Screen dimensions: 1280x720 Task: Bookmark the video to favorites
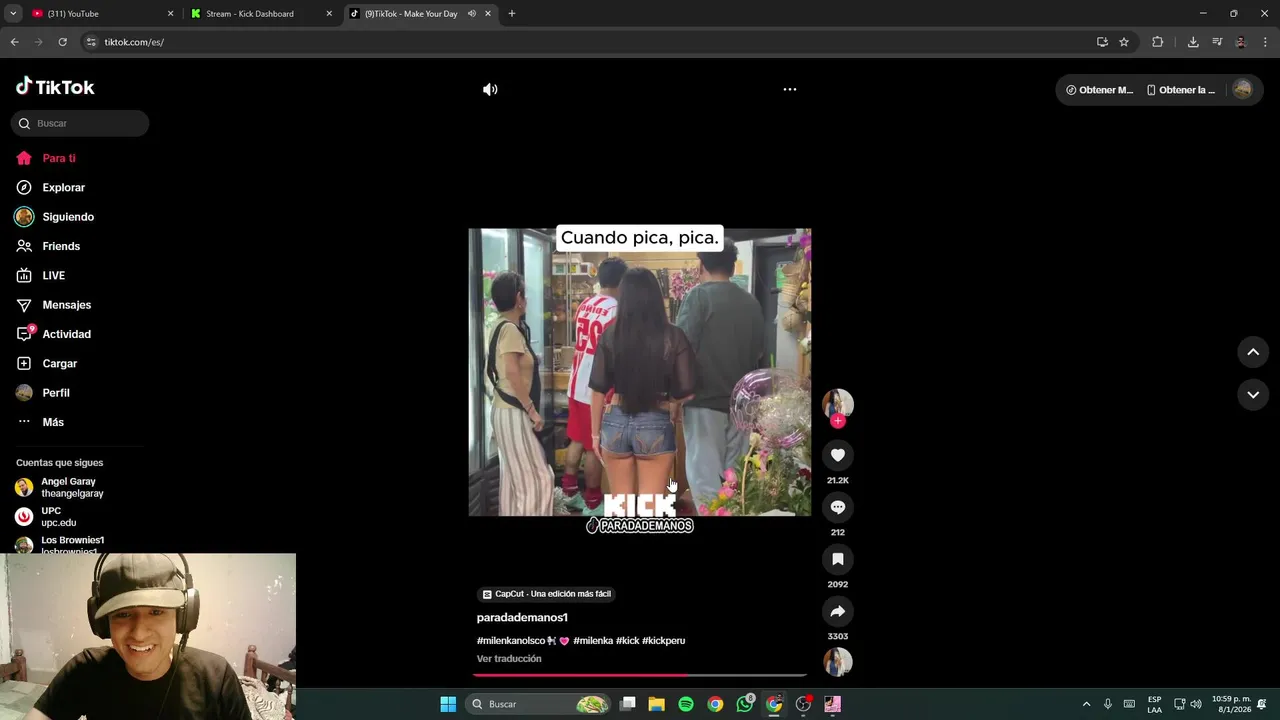coord(838,559)
